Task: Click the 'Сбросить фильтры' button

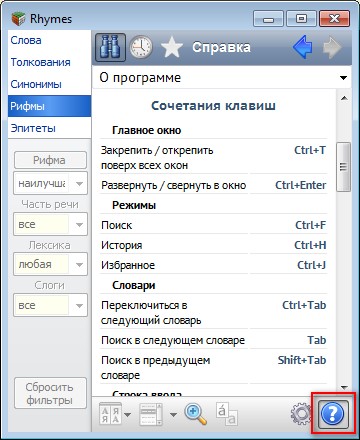Action: [50, 393]
